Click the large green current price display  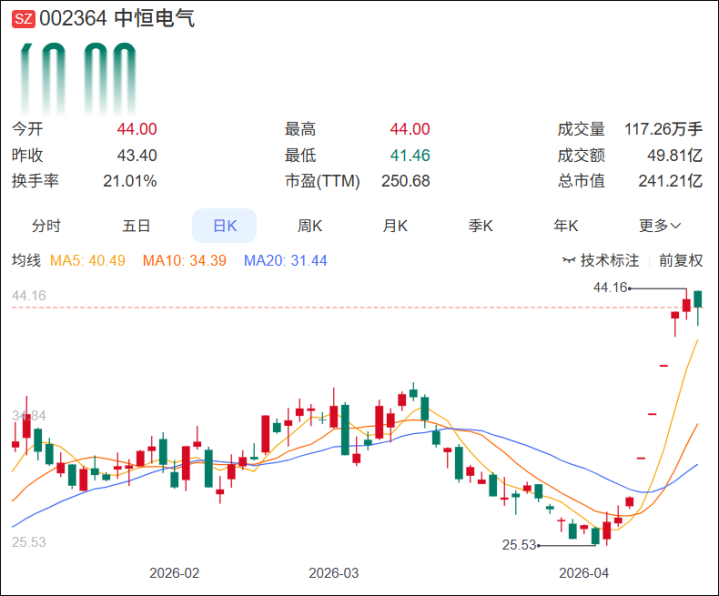pos(78,78)
